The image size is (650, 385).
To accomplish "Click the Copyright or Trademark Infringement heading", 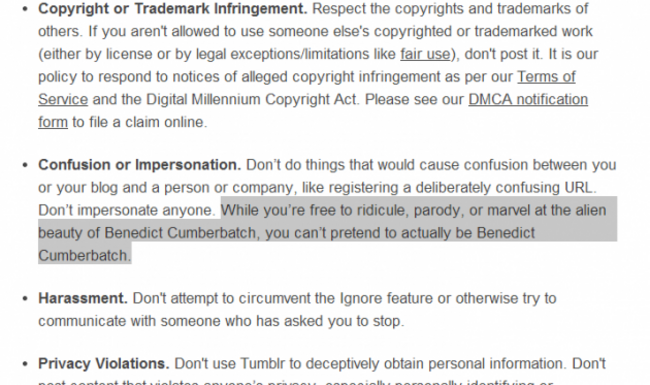I will 173,9.
